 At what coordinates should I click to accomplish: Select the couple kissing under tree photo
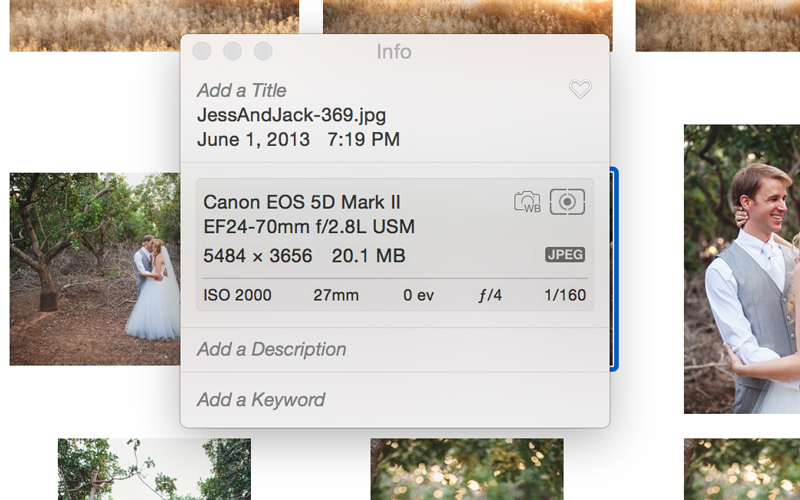95,269
